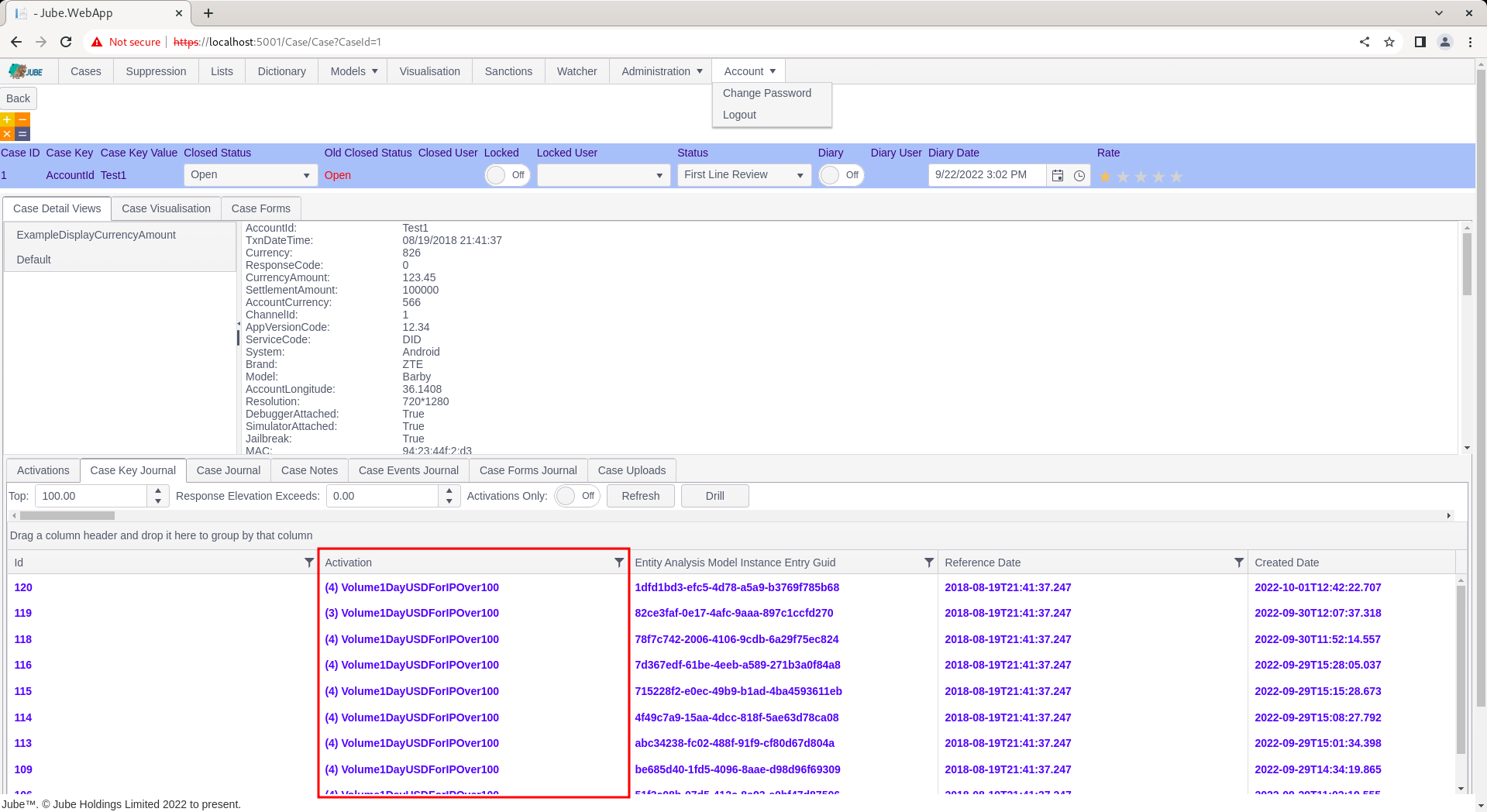Viewport: 1487px width, 812px height.
Task: Open the Account menu
Action: pos(749,71)
